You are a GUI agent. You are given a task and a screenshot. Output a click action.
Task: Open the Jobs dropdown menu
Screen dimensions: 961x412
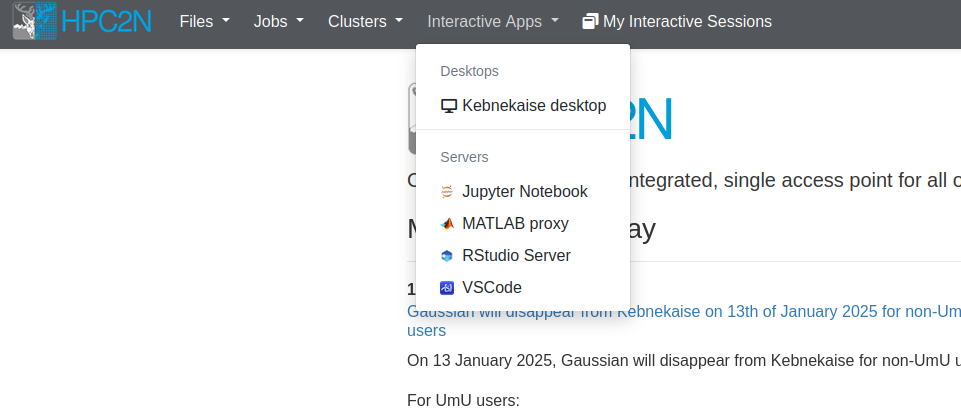(x=279, y=21)
